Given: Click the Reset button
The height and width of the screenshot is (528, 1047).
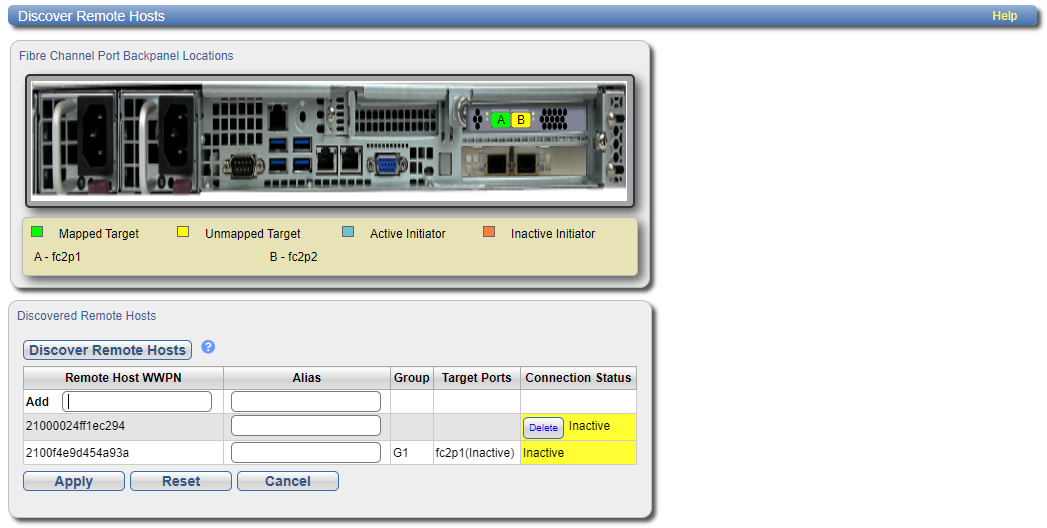Looking at the screenshot, I should click(x=181, y=481).
